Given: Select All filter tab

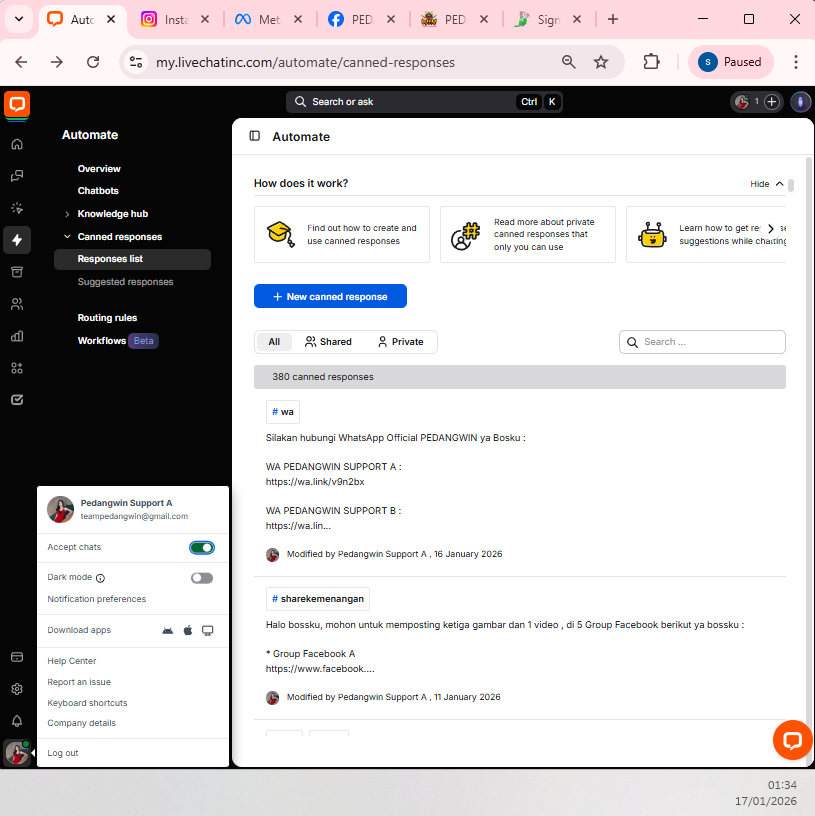Looking at the screenshot, I should click(274, 342).
